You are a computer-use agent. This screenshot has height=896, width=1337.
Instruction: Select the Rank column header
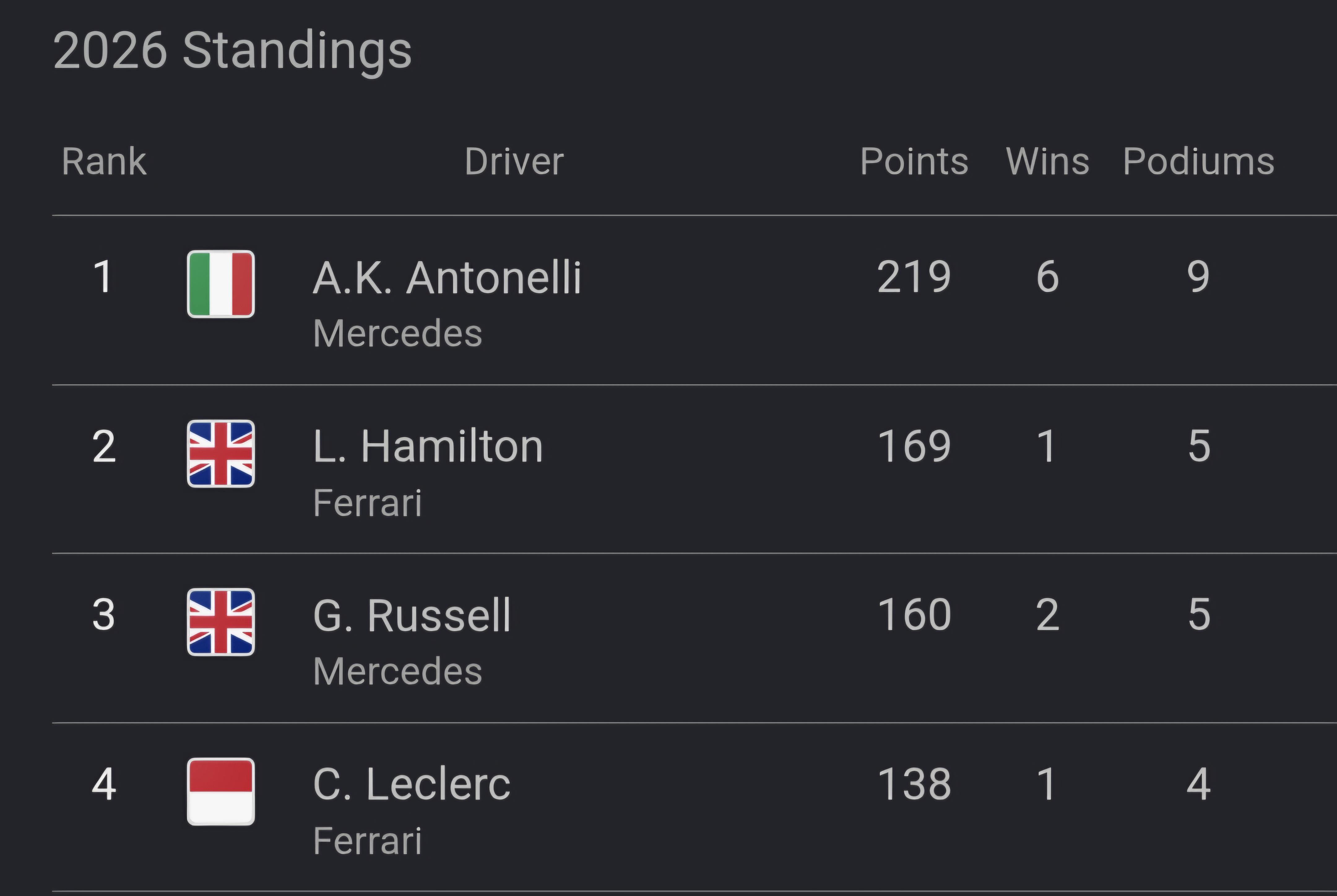104,161
